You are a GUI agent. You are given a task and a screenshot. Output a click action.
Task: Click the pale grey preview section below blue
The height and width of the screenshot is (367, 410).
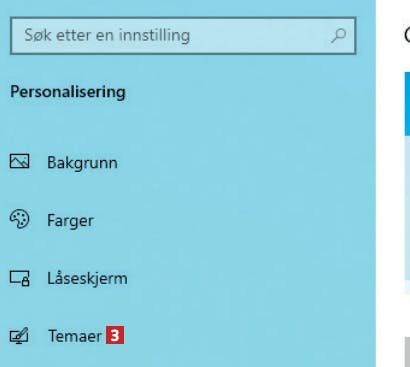[x=407, y=208]
